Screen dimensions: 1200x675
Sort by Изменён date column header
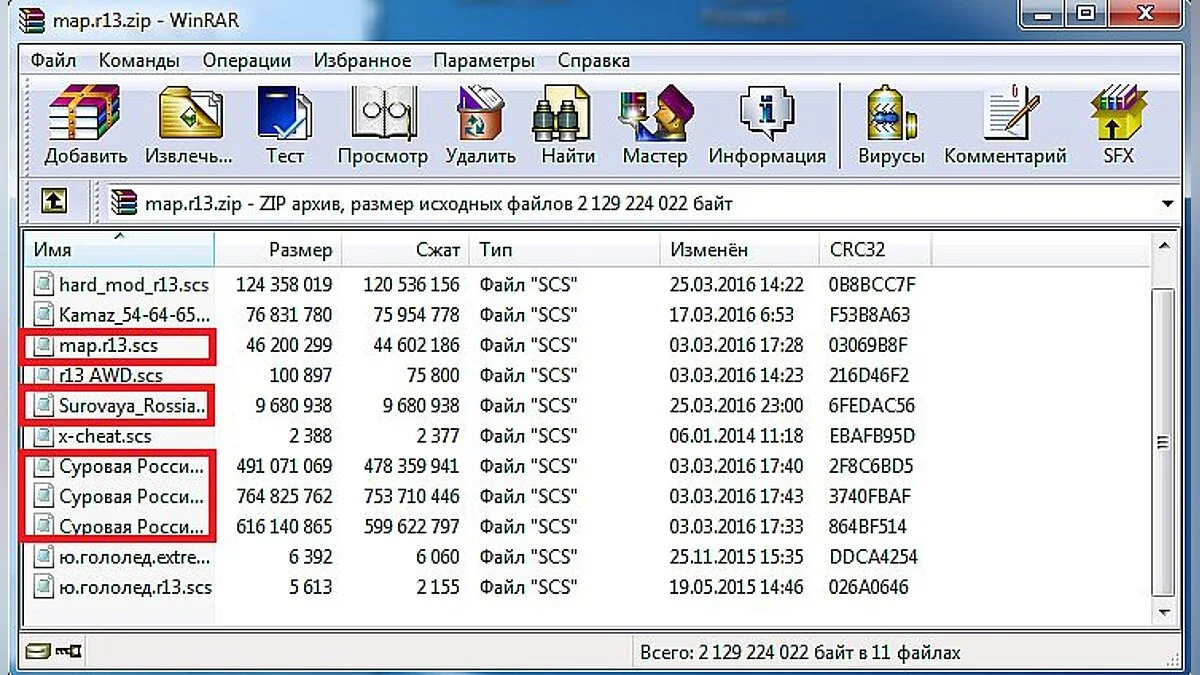point(709,250)
